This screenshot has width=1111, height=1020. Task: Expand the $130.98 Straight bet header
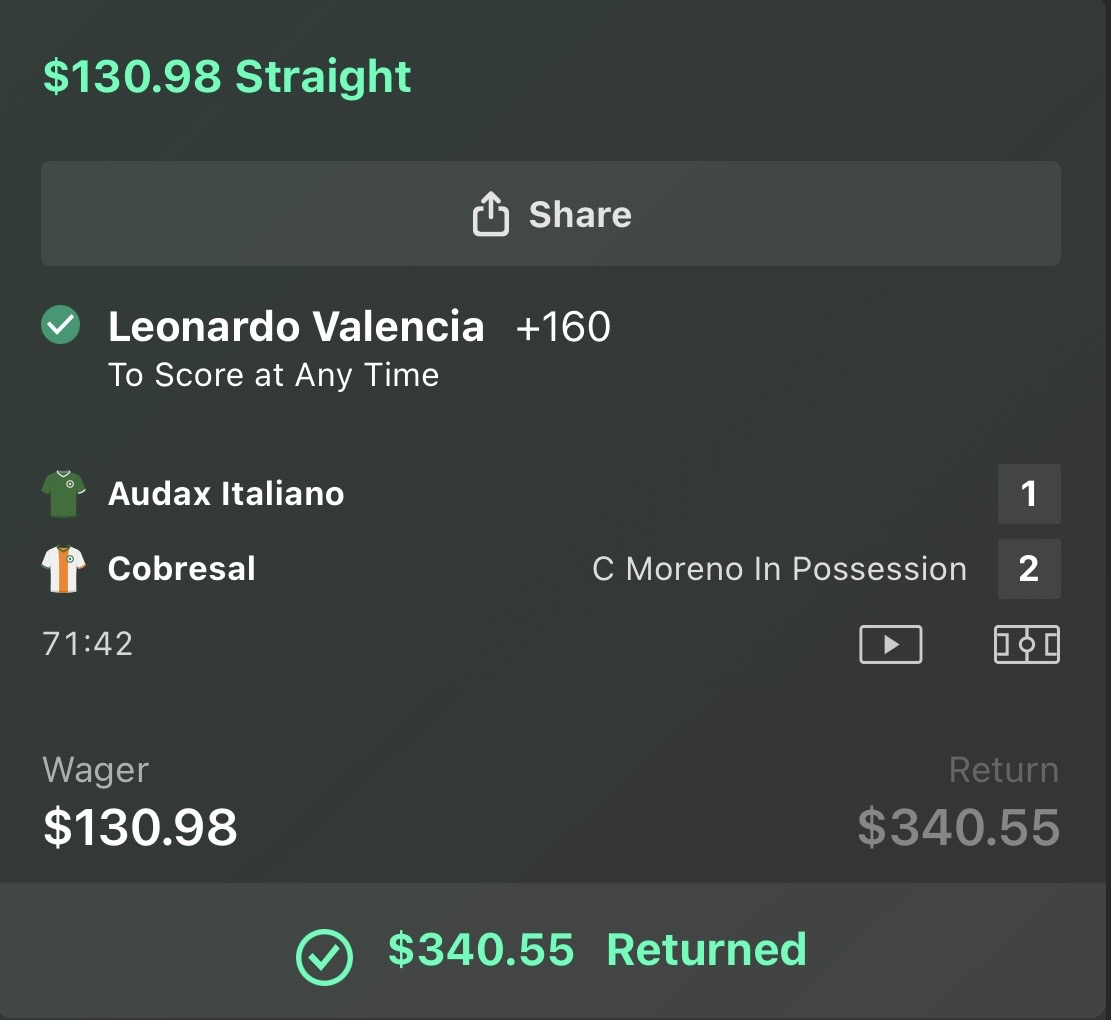click(227, 77)
